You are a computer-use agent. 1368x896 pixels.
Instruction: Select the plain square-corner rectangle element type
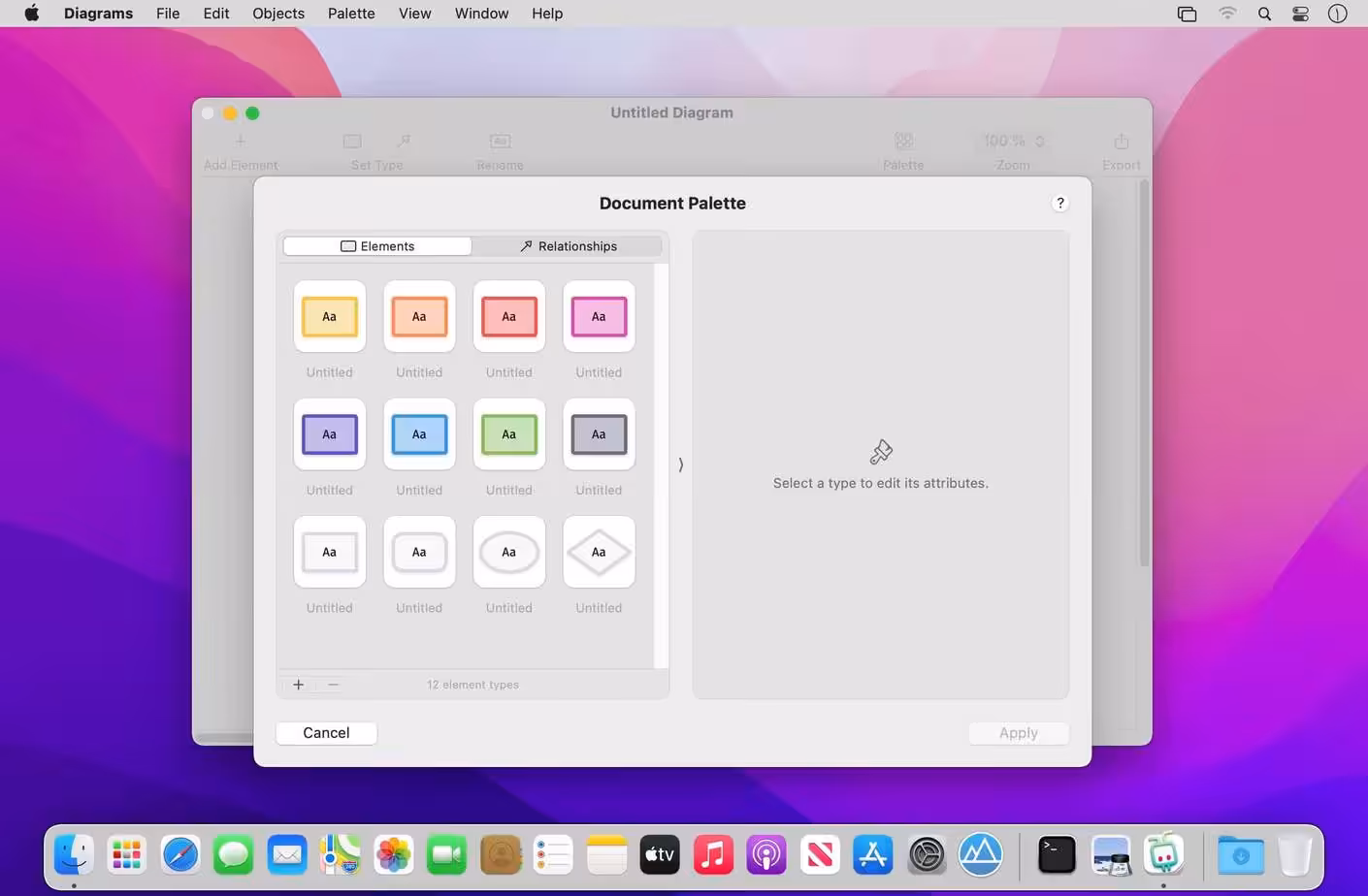point(330,552)
